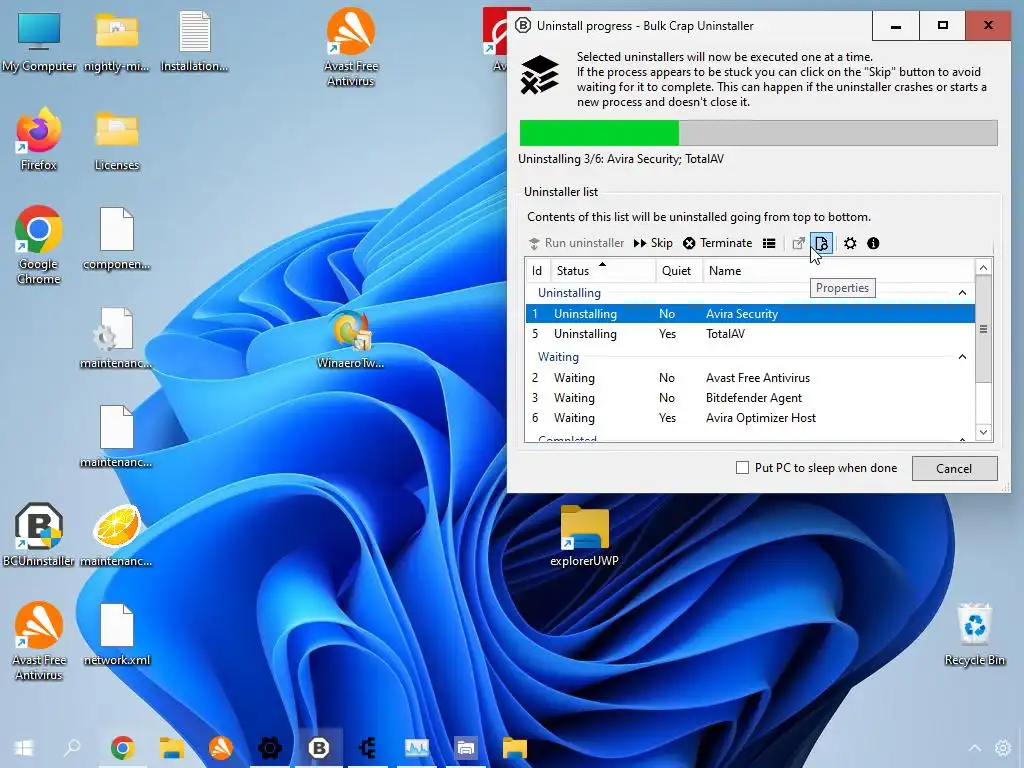This screenshot has width=1024, height=768.
Task: Click the black tree-diagram taskbar icon
Action: coord(368,748)
